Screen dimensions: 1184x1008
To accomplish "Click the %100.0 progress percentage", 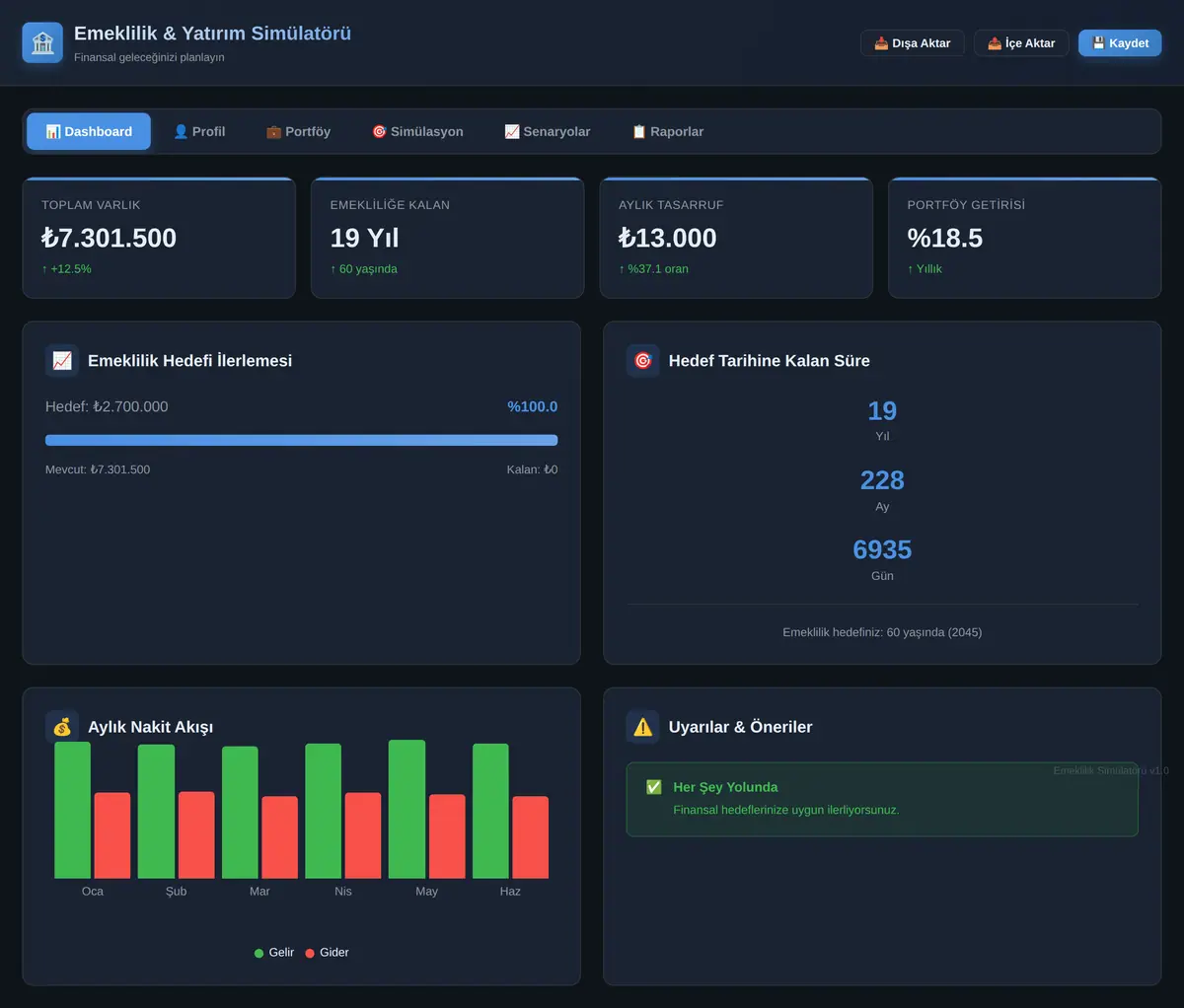I will click(532, 406).
